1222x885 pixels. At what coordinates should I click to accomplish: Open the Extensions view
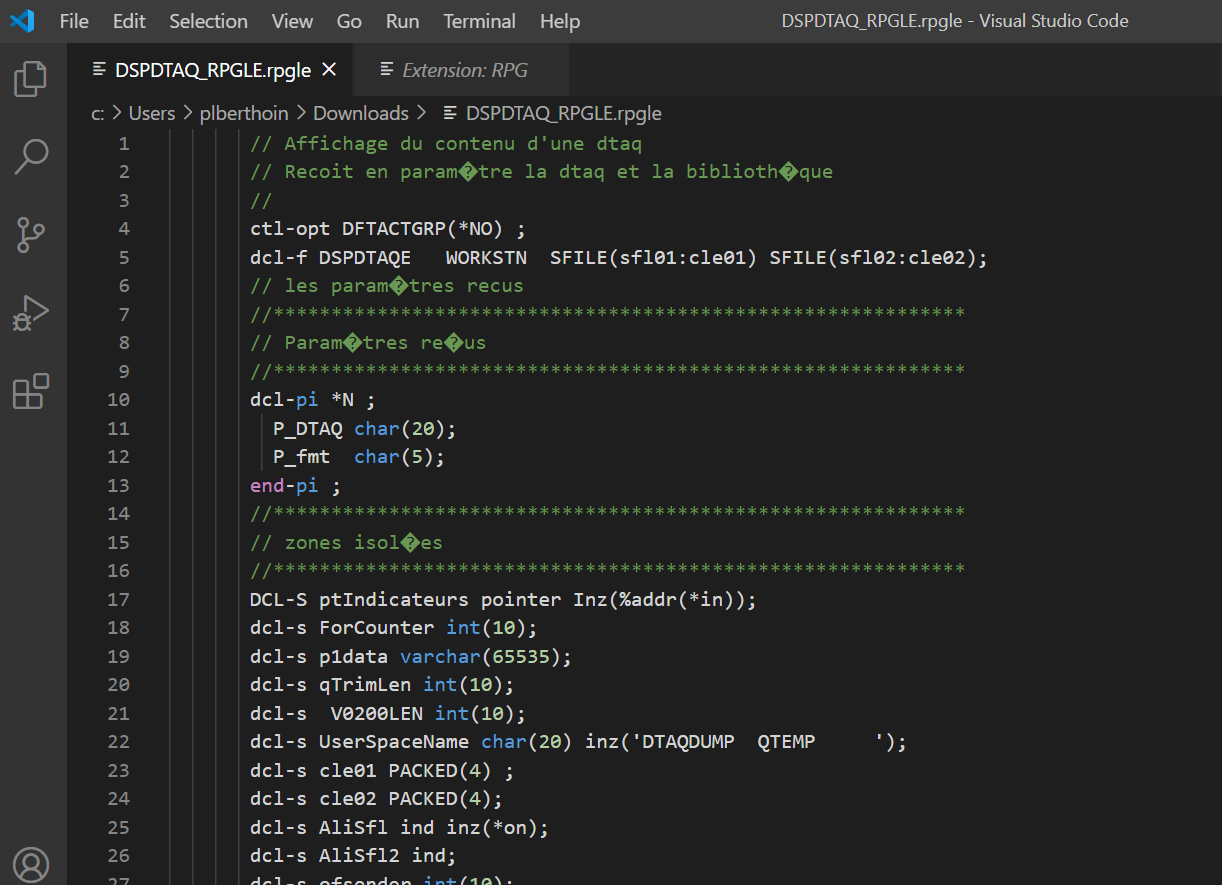(31, 391)
